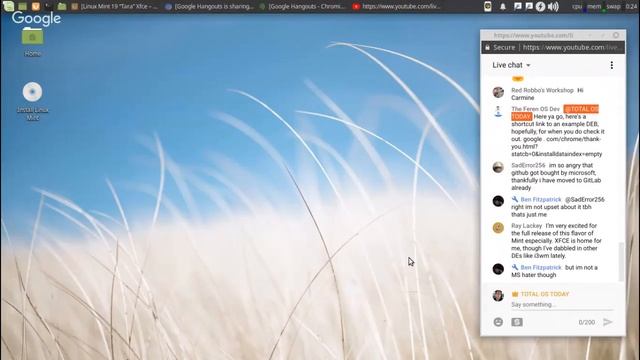Click the cpu monitor in the panel
Screen dimensions: 640x360
578,7
